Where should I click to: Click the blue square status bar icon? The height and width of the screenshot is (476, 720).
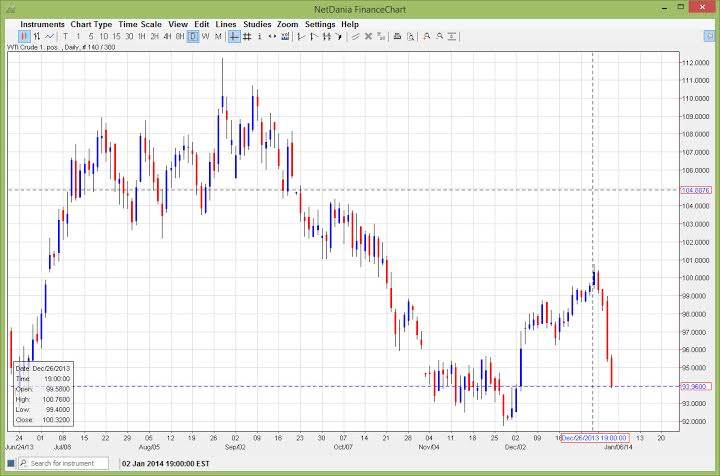[x=9, y=464]
